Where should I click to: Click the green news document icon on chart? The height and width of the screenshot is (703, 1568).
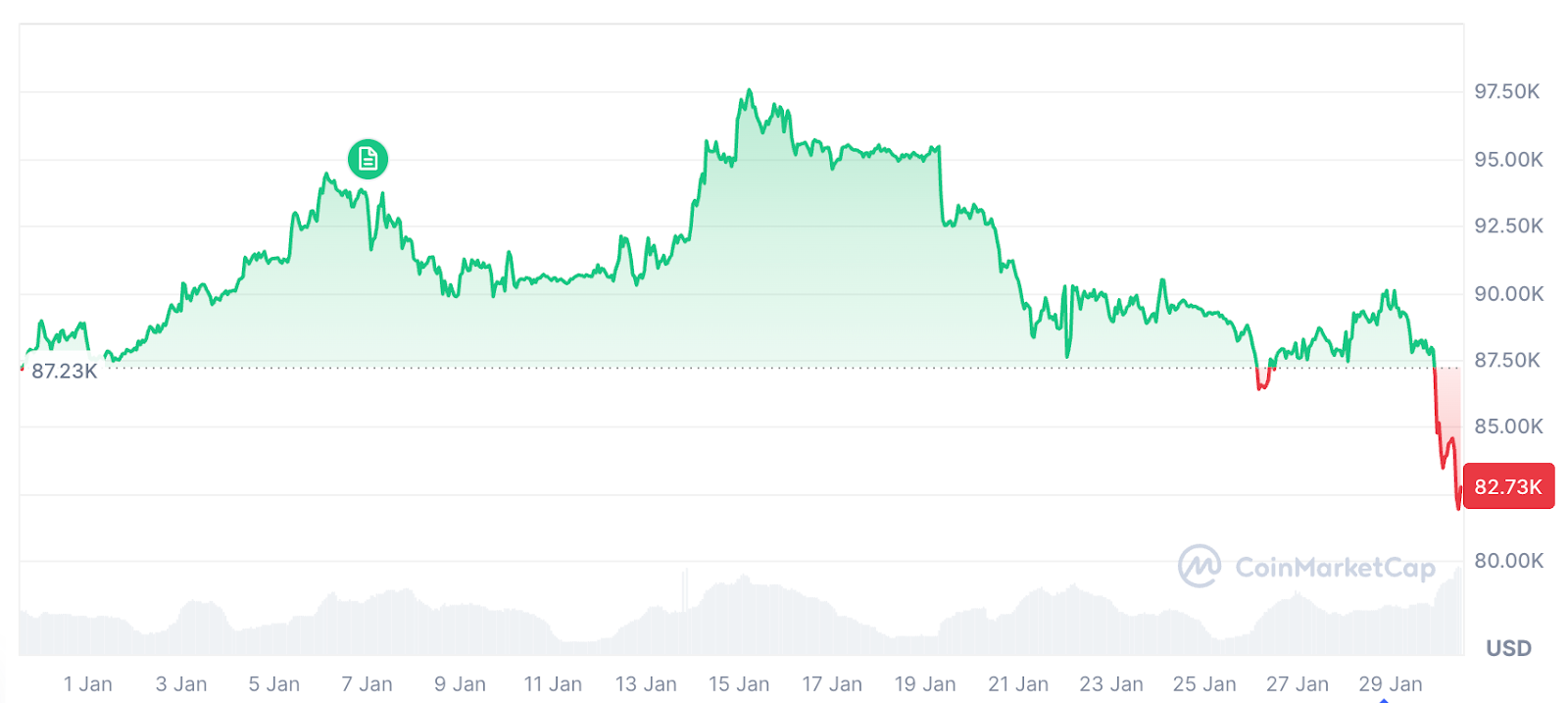point(367,158)
